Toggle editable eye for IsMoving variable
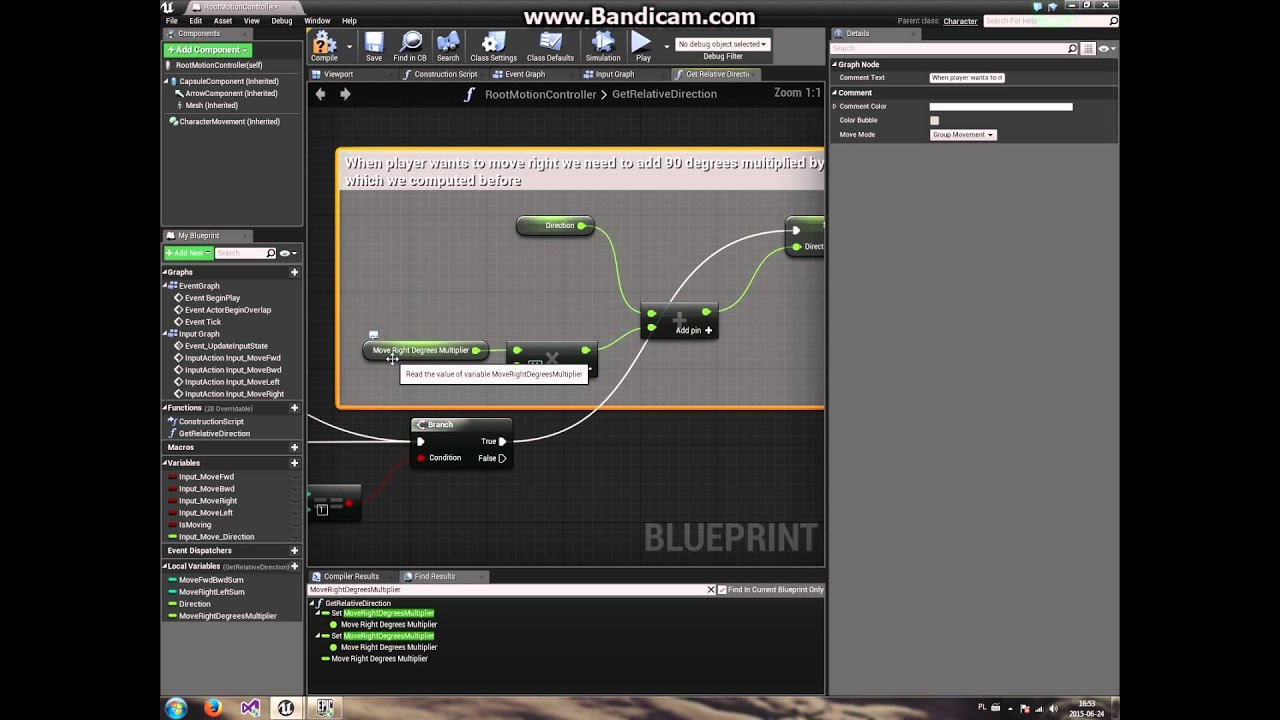Screen dimensions: 1280x720 tap(295, 525)
